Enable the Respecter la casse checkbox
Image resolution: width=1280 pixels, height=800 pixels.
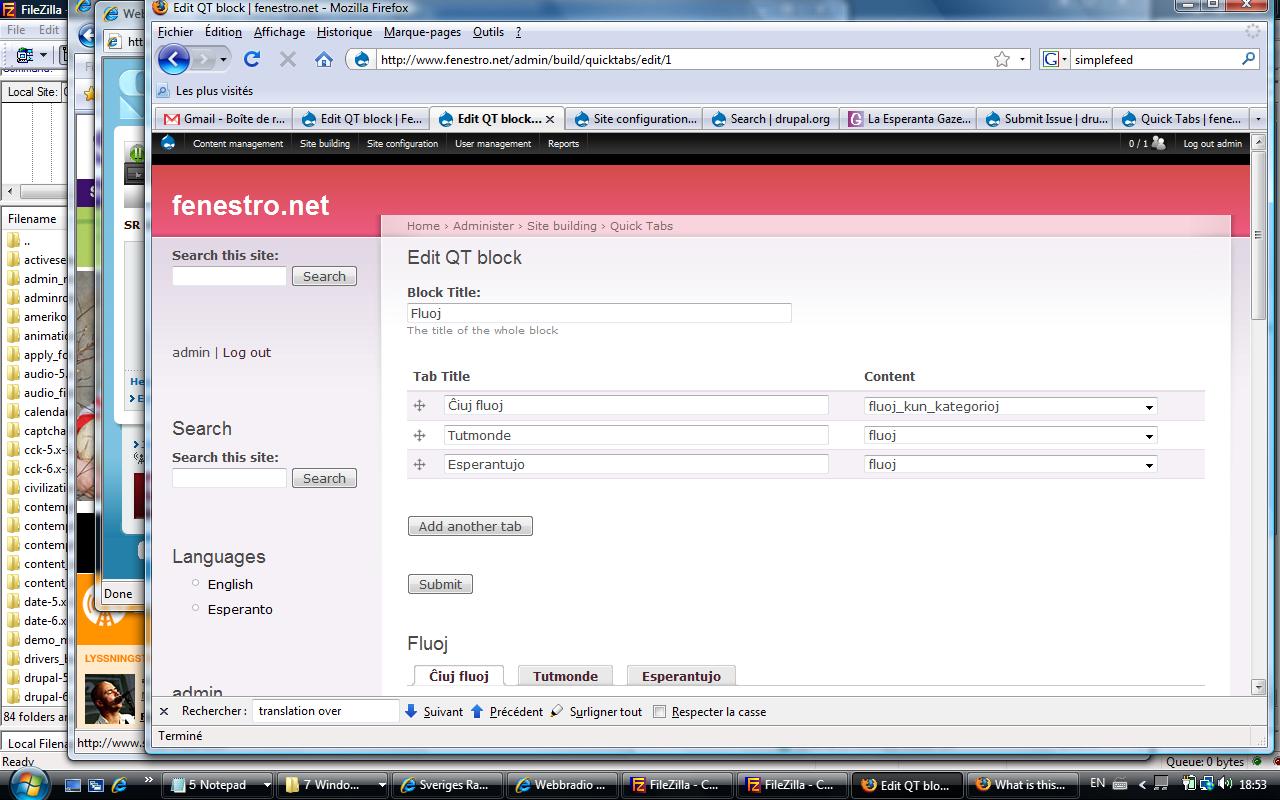pyautogui.click(x=659, y=712)
